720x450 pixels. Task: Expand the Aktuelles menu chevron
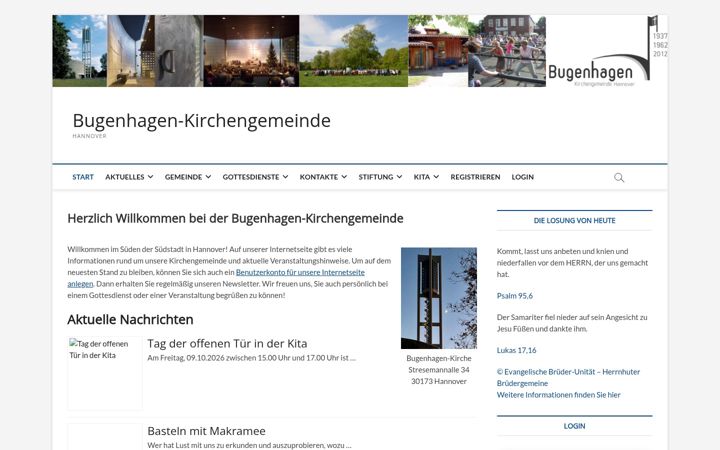tap(150, 177)
